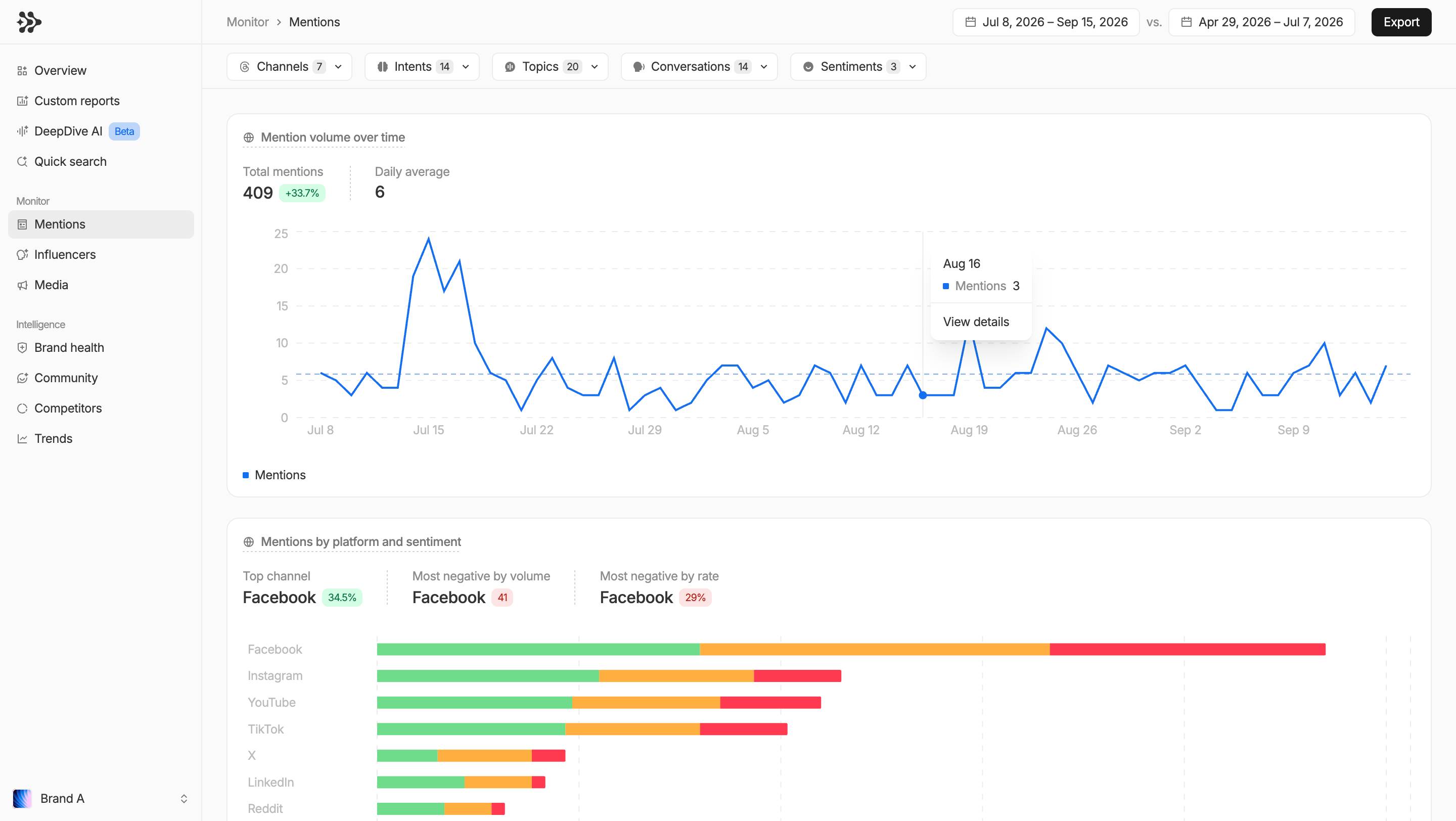1456x821 pixels.
Task: Click the Export button
Action: point(1401,22)
